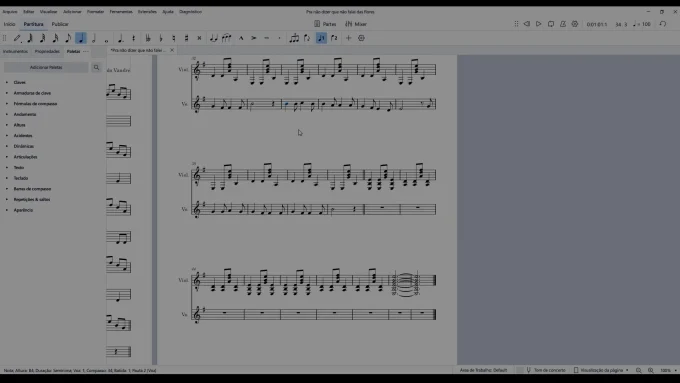Click the undo arrow
The height and width of the screenshot is (383, 680).
(663, 24)
